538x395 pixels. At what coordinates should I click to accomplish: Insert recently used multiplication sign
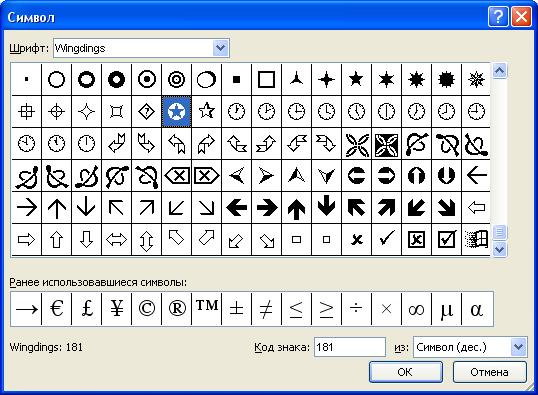(x=386, y=309)
